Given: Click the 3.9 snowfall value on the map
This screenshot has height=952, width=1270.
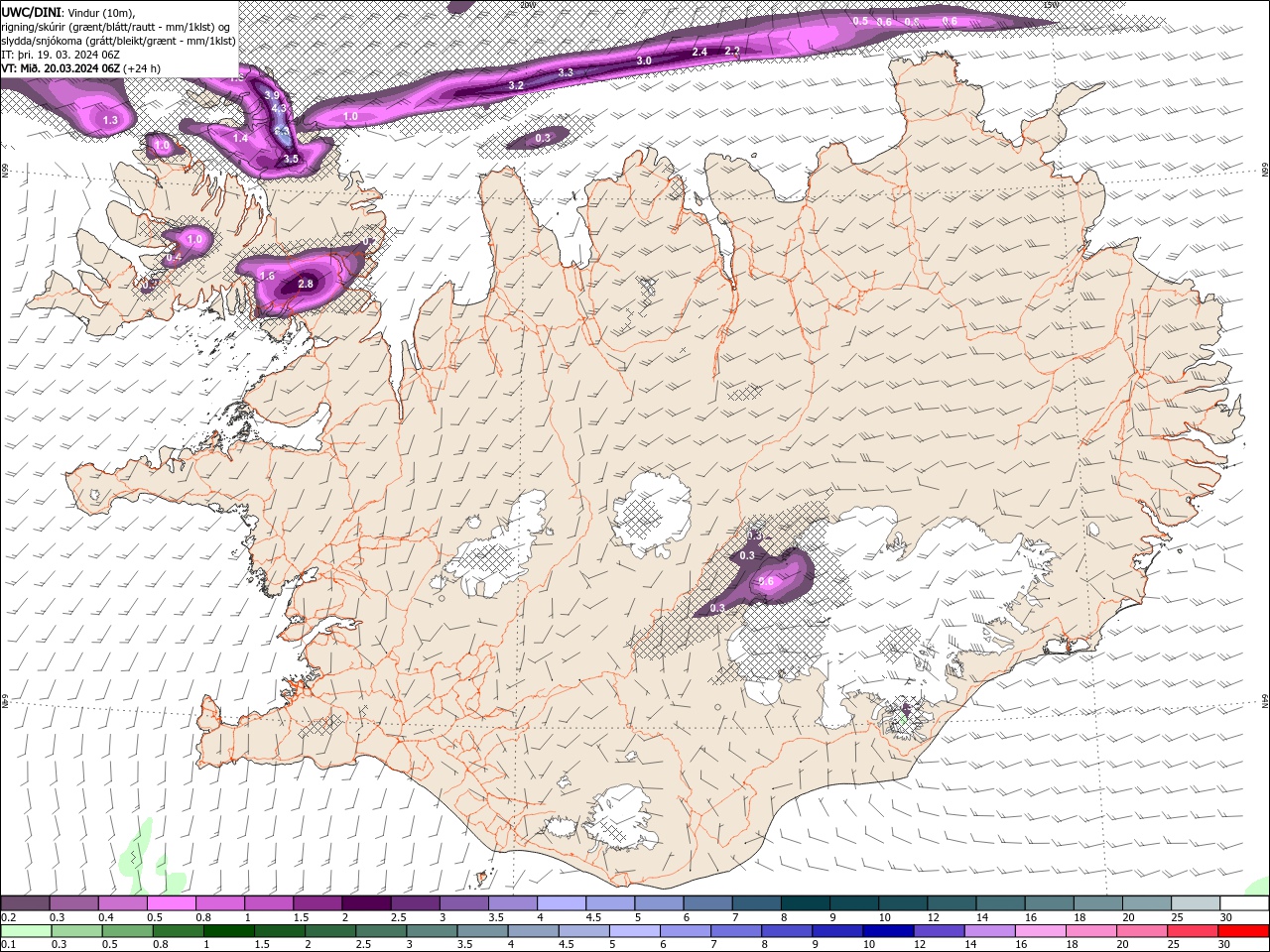Looking at the screenshot, I should coord(272,95).
